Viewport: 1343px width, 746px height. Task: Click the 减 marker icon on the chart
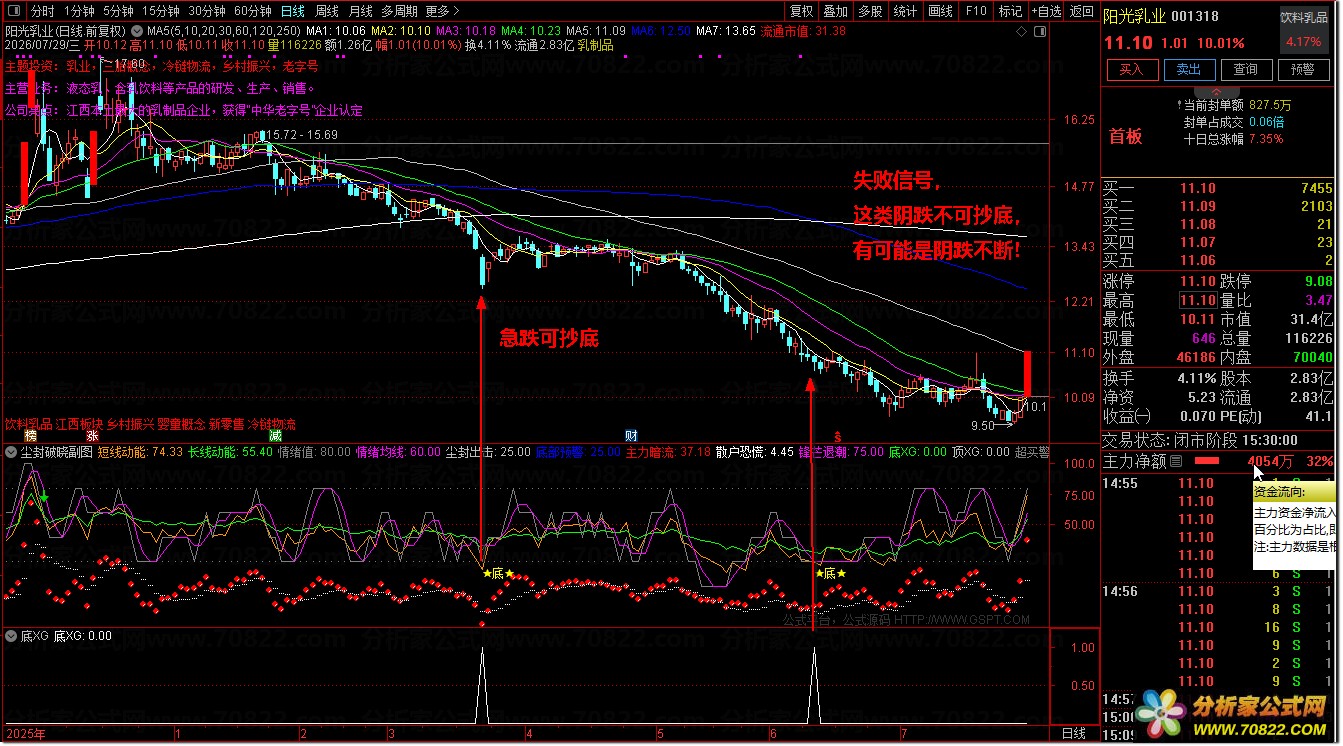[275, 435]
